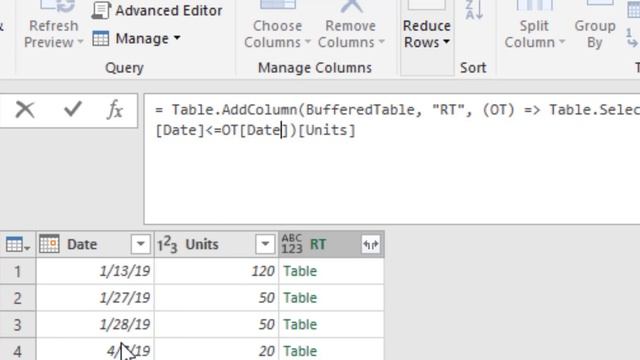
Task: Click the Date column type calendar icon
Action: tap(49, 244)
